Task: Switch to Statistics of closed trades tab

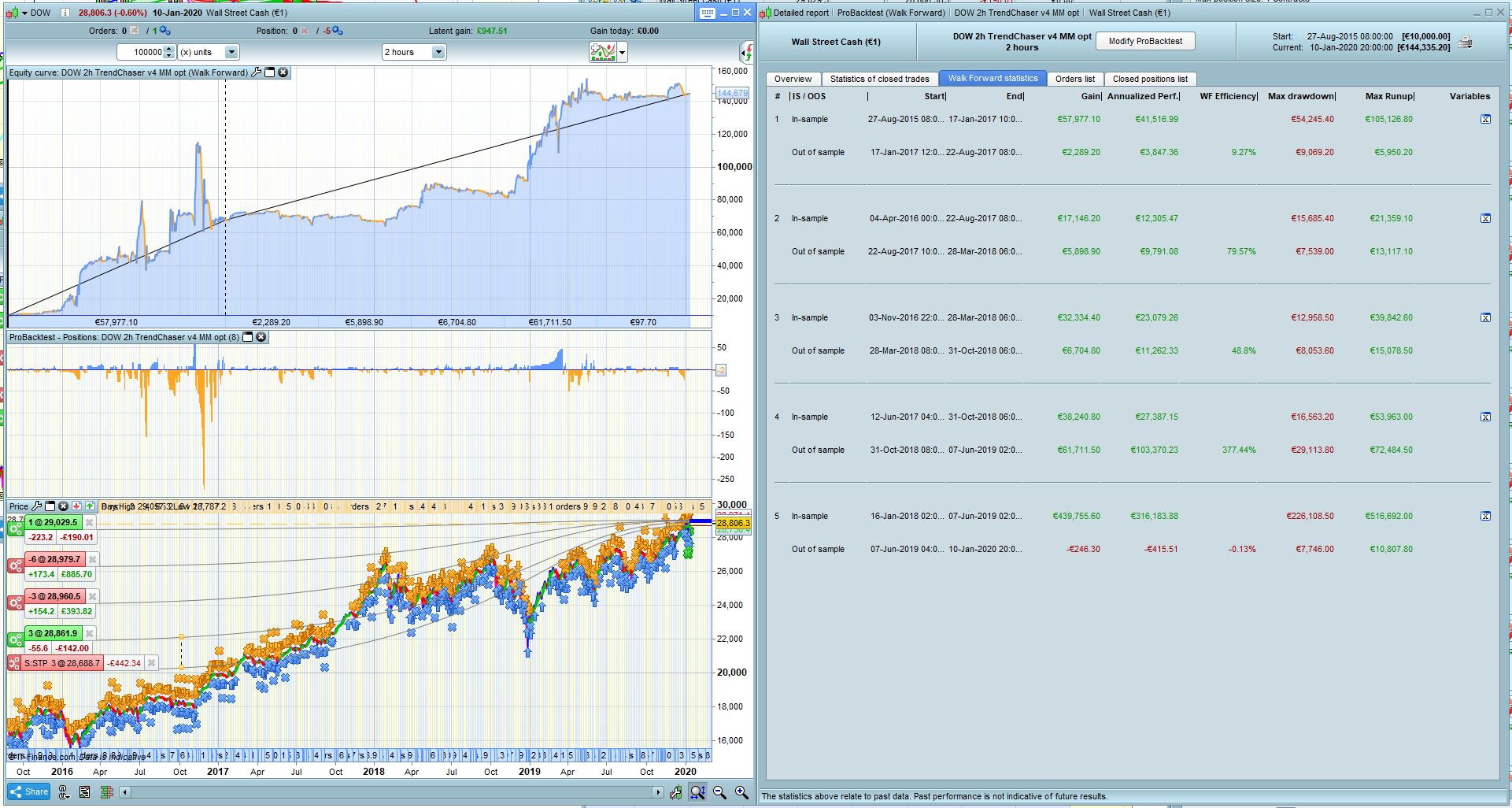Action: coord(879,79)
